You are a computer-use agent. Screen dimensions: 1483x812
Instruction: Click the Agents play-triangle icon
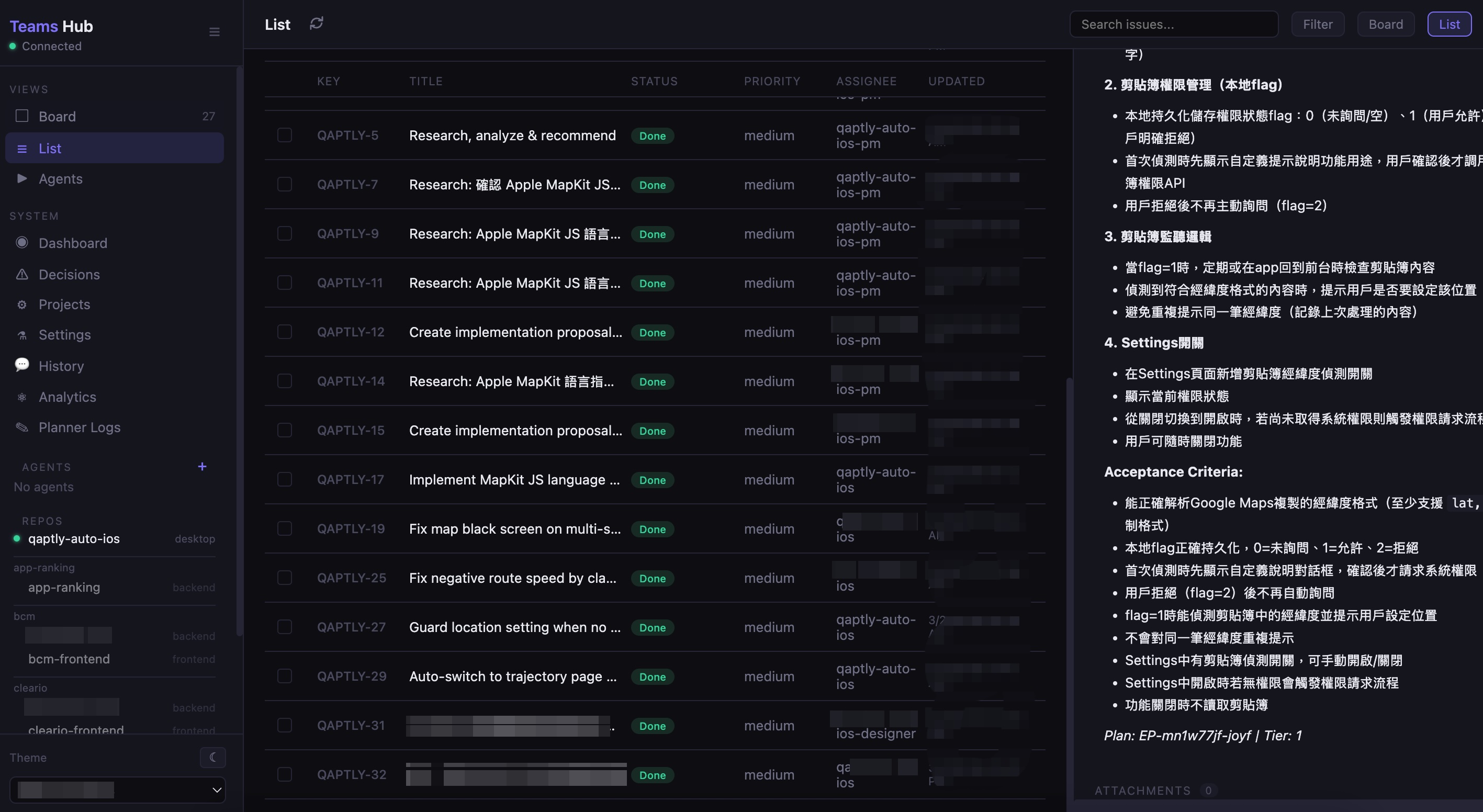pos(22,178)
